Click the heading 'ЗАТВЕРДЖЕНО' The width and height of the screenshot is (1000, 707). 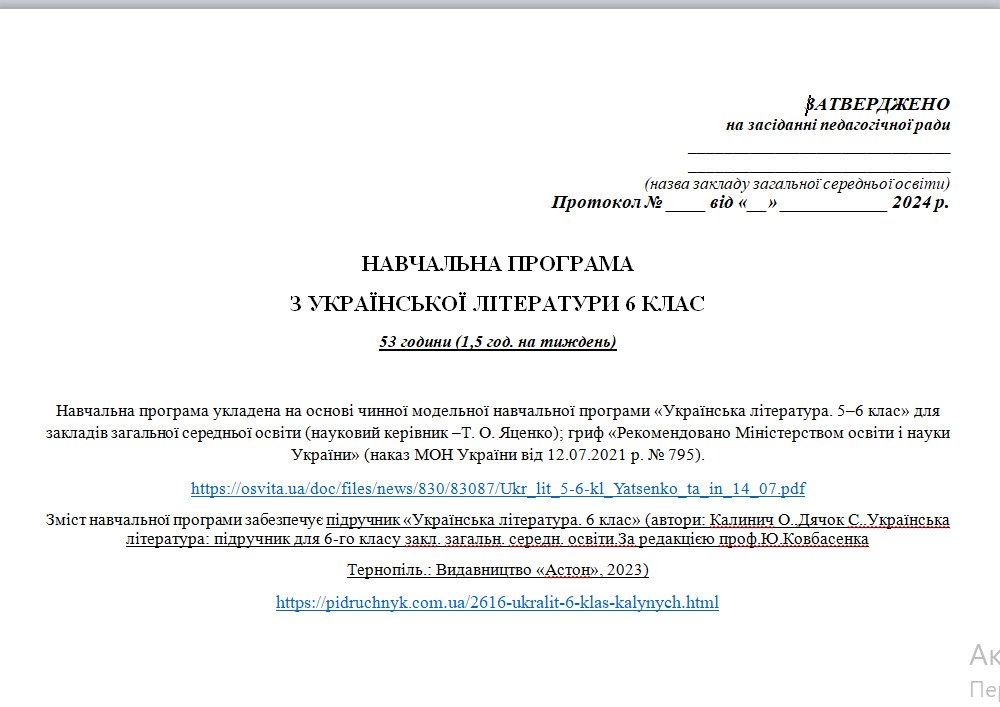point(878,104)
